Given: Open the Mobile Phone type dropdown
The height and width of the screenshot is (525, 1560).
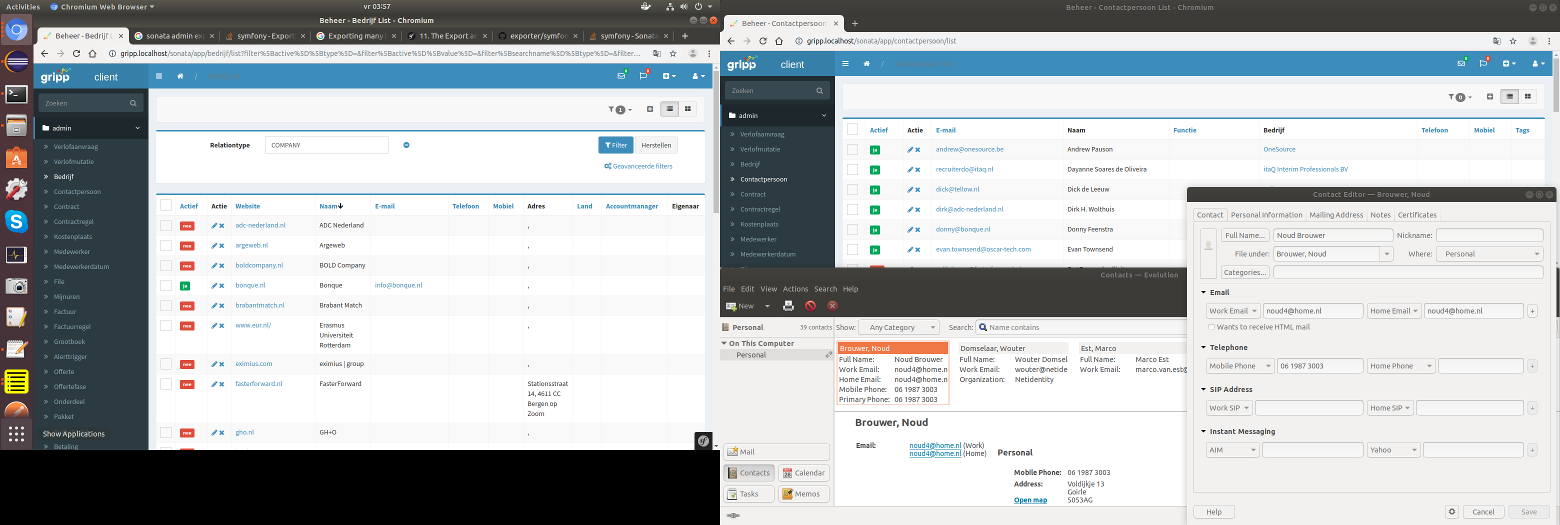Looking at the screenshot, I should (1240, 366).
